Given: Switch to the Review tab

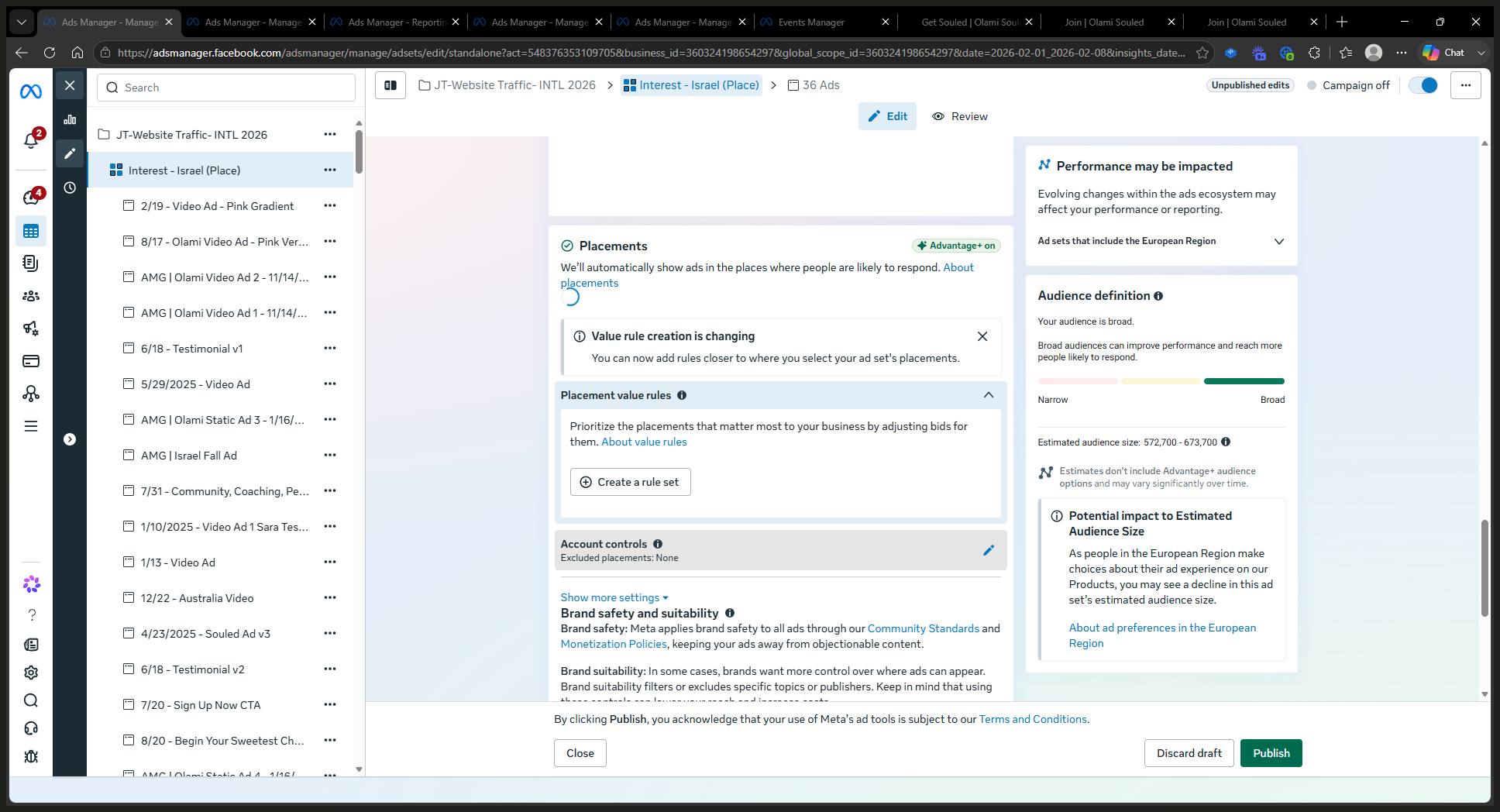Looking at the screenshot, I should point(960,116).
